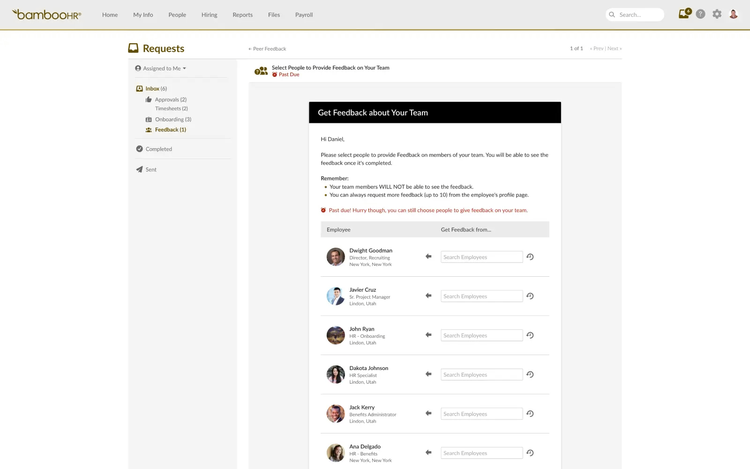Click the history icon in Javier Cruz's row
Viewport: 750px width, 469px height.
530,296
